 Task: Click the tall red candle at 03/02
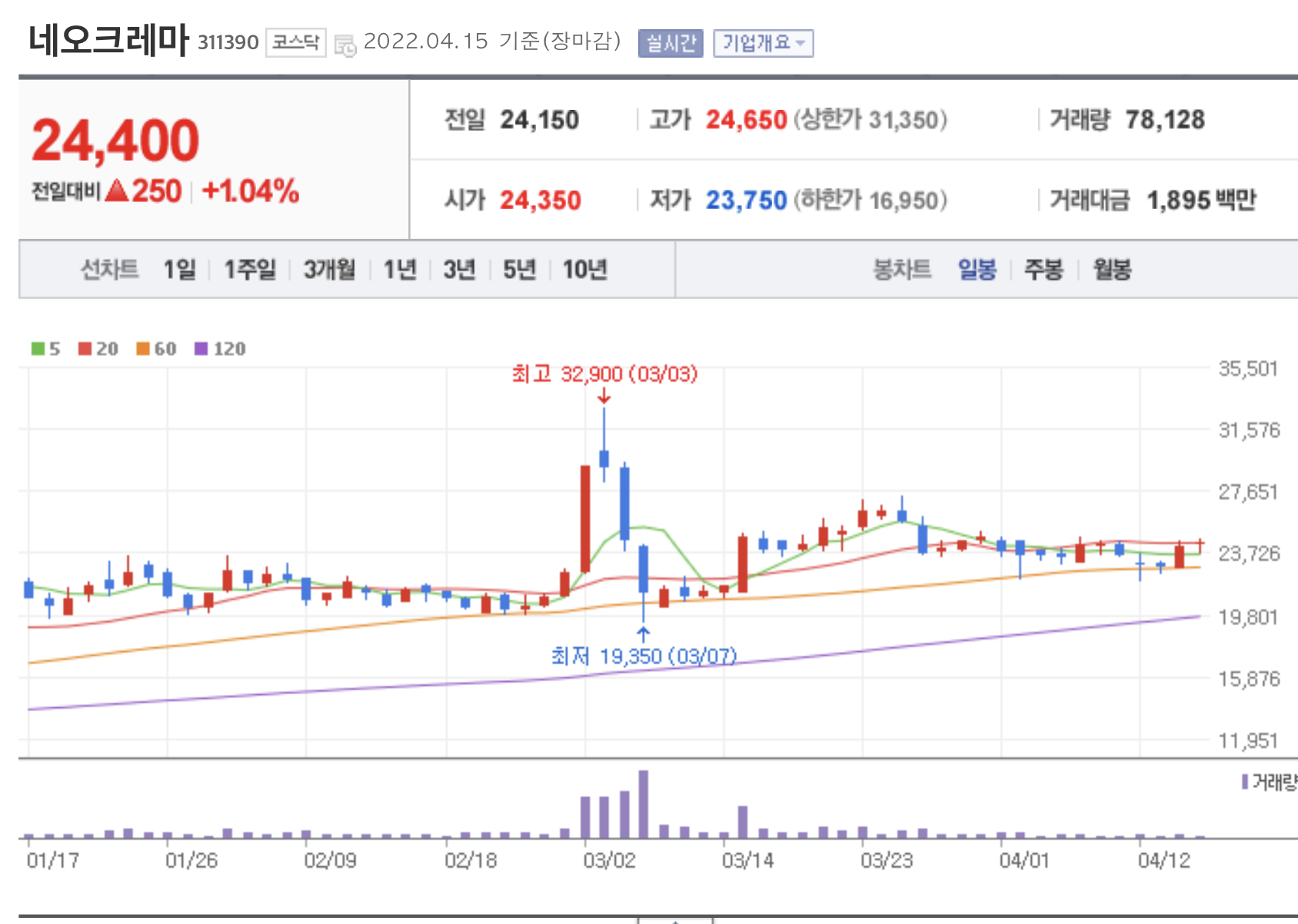(x=585, y=519)
